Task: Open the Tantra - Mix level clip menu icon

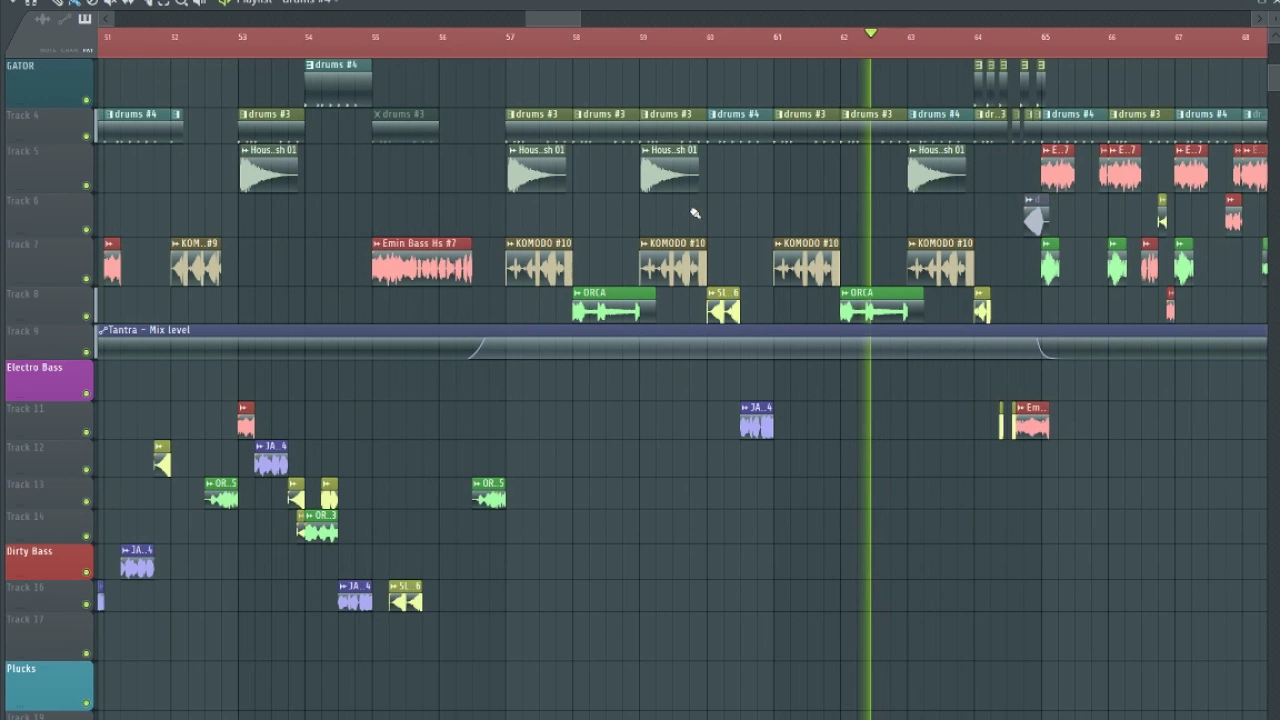Action: [102, 330]
